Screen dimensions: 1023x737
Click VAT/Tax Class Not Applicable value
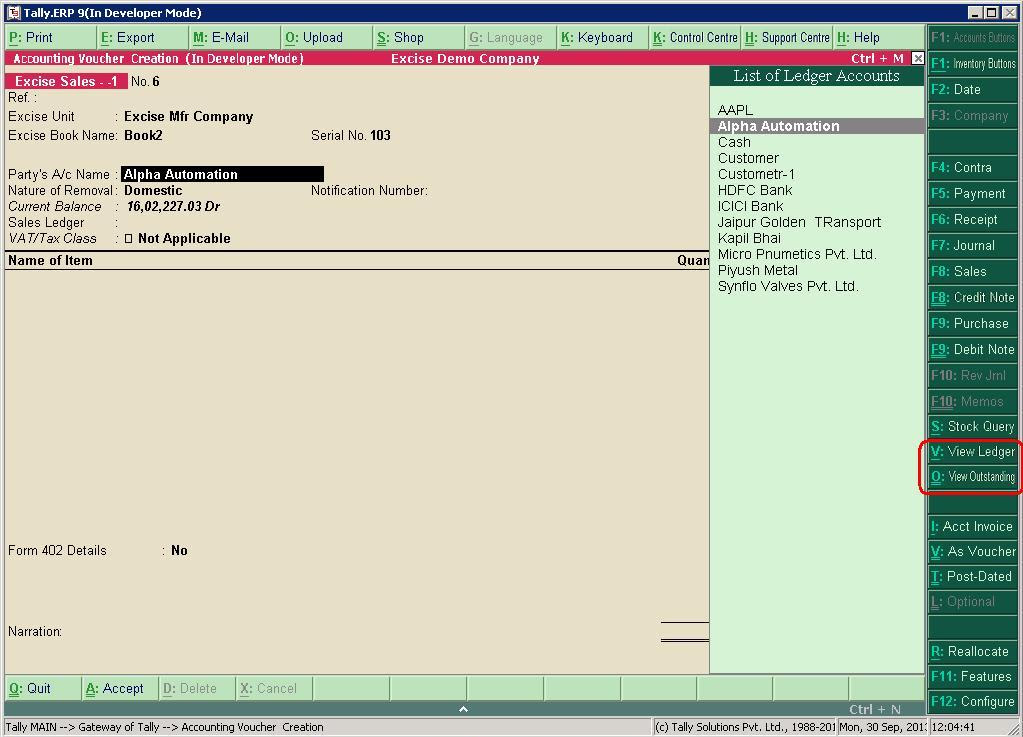(184, 239)
